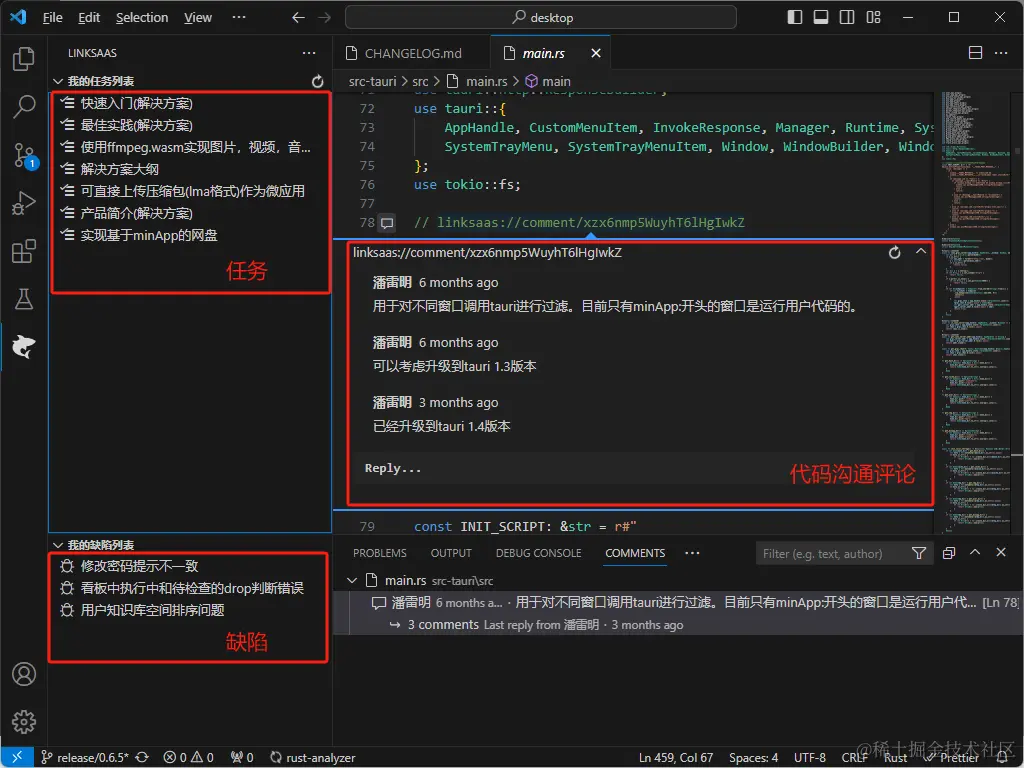Toggle primary side bar layout icon
1024x768 pixels.
tap(795, 18)
